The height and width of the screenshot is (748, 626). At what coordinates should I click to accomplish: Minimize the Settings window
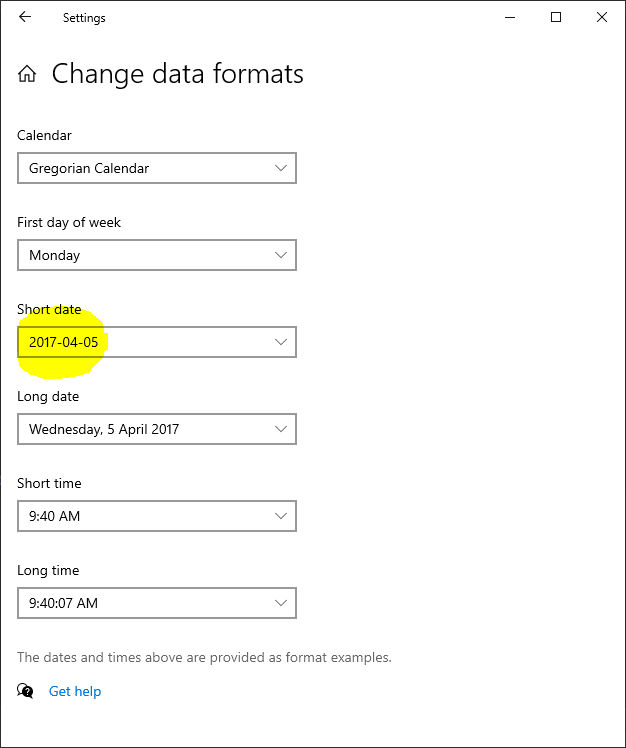pos(512,17)
